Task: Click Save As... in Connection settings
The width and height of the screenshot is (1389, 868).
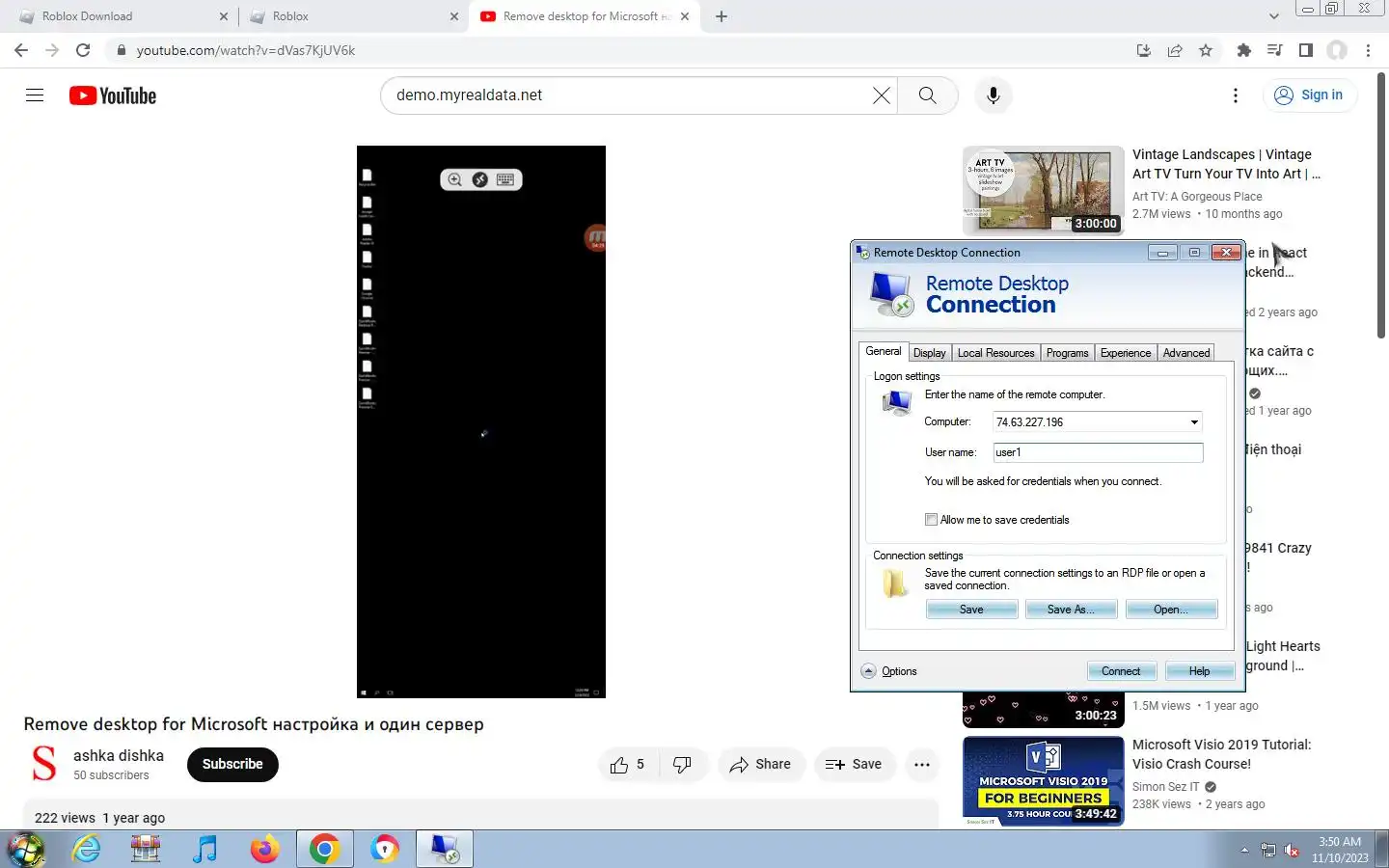Action: click(x=1071, y=610)
